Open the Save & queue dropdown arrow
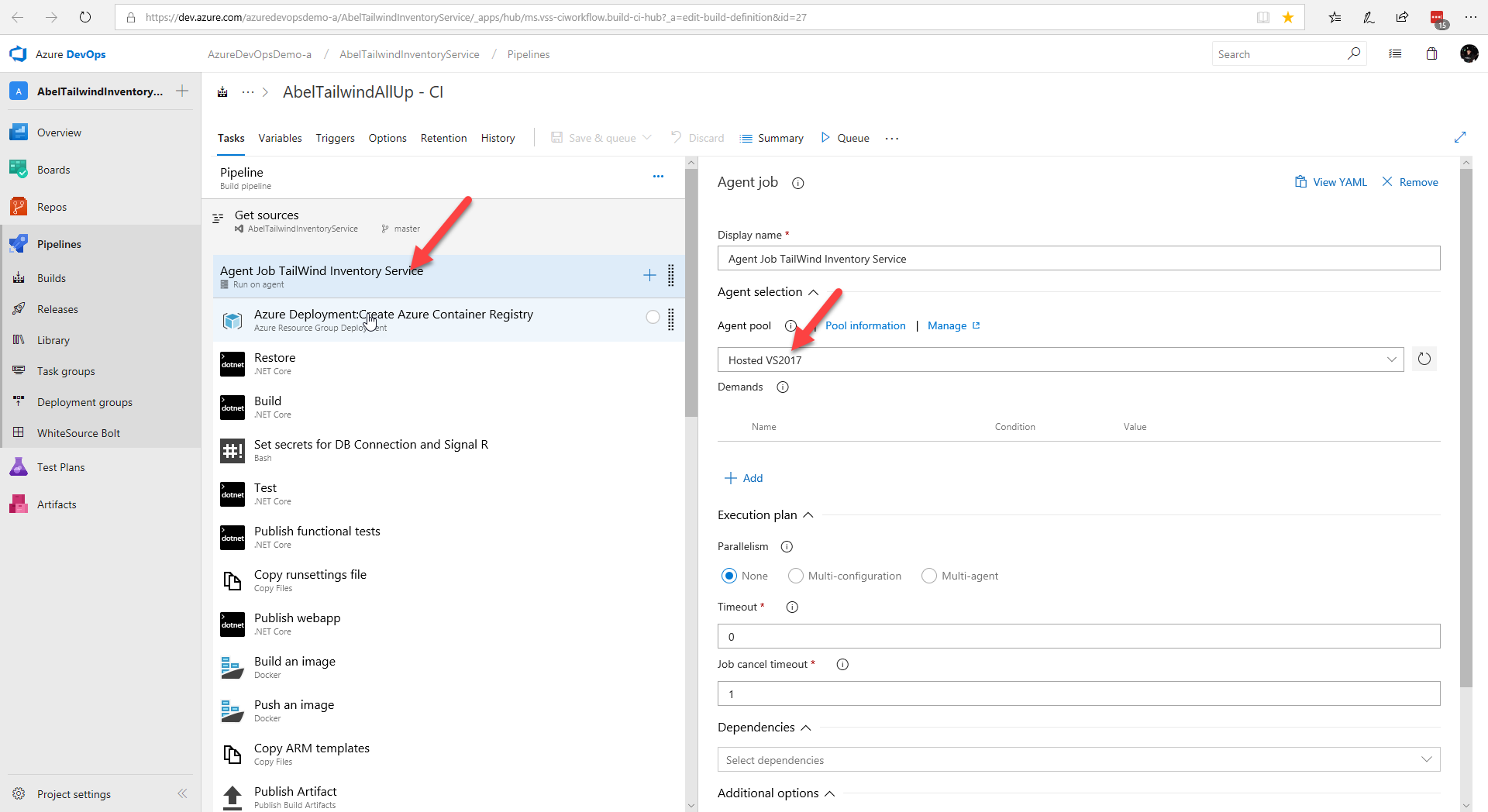 (647, 138)
